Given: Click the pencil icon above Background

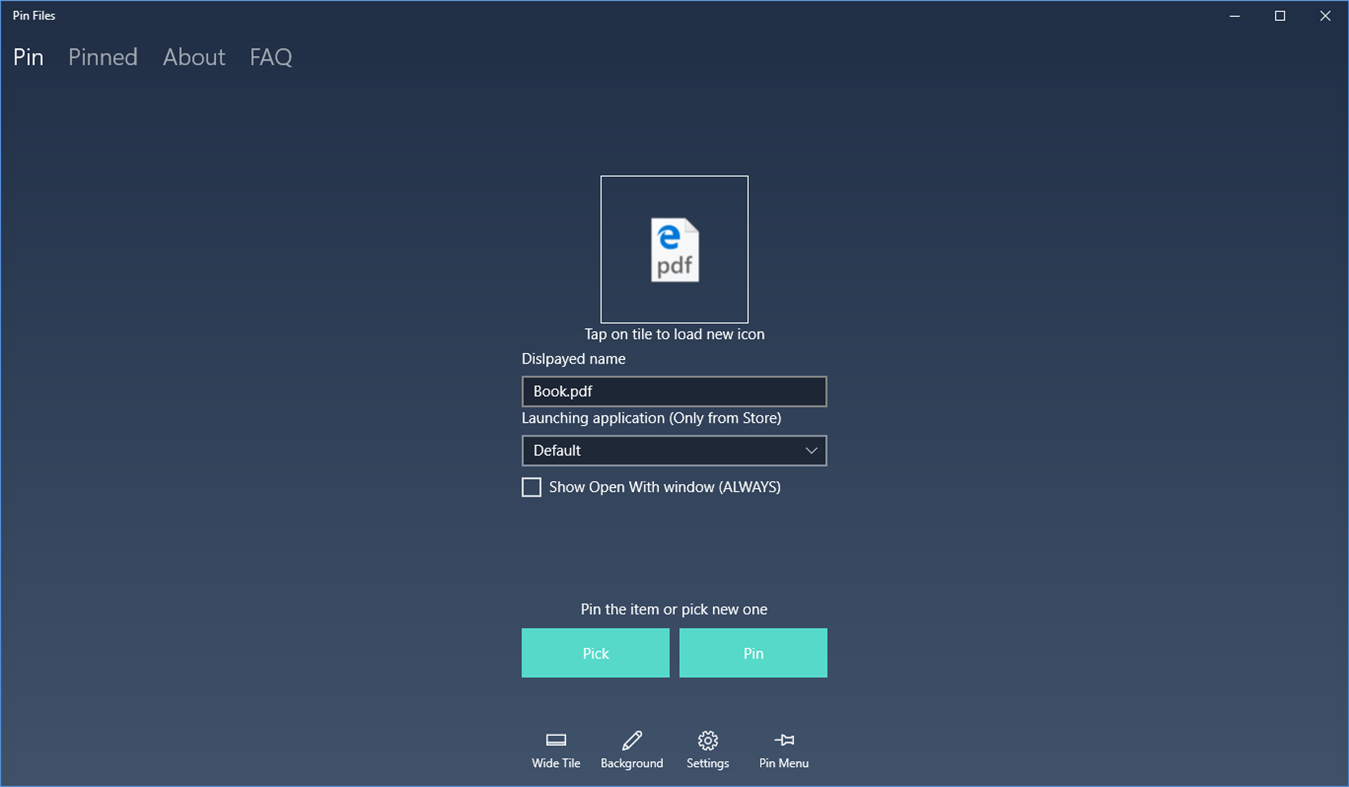Looking at the screenshot, I should [x=631, y=740].
